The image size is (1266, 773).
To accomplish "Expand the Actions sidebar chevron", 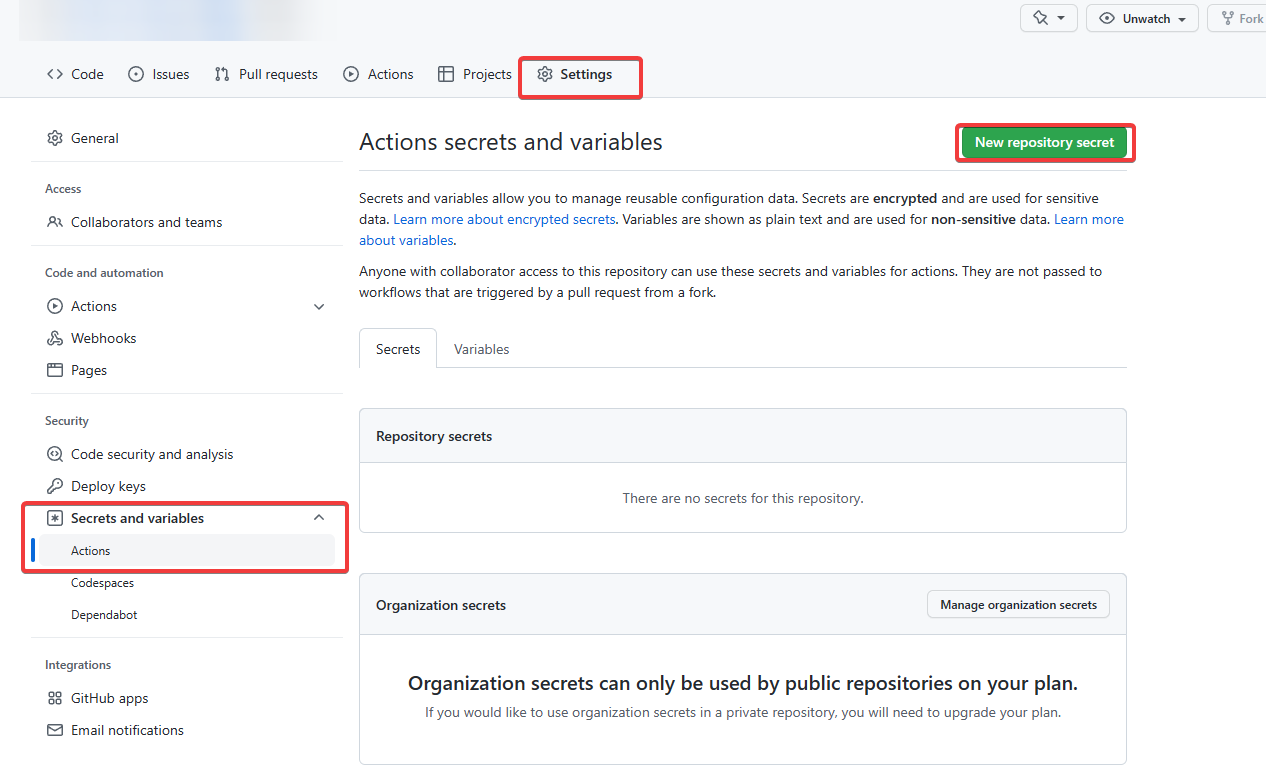I will (x=319, y=306).
